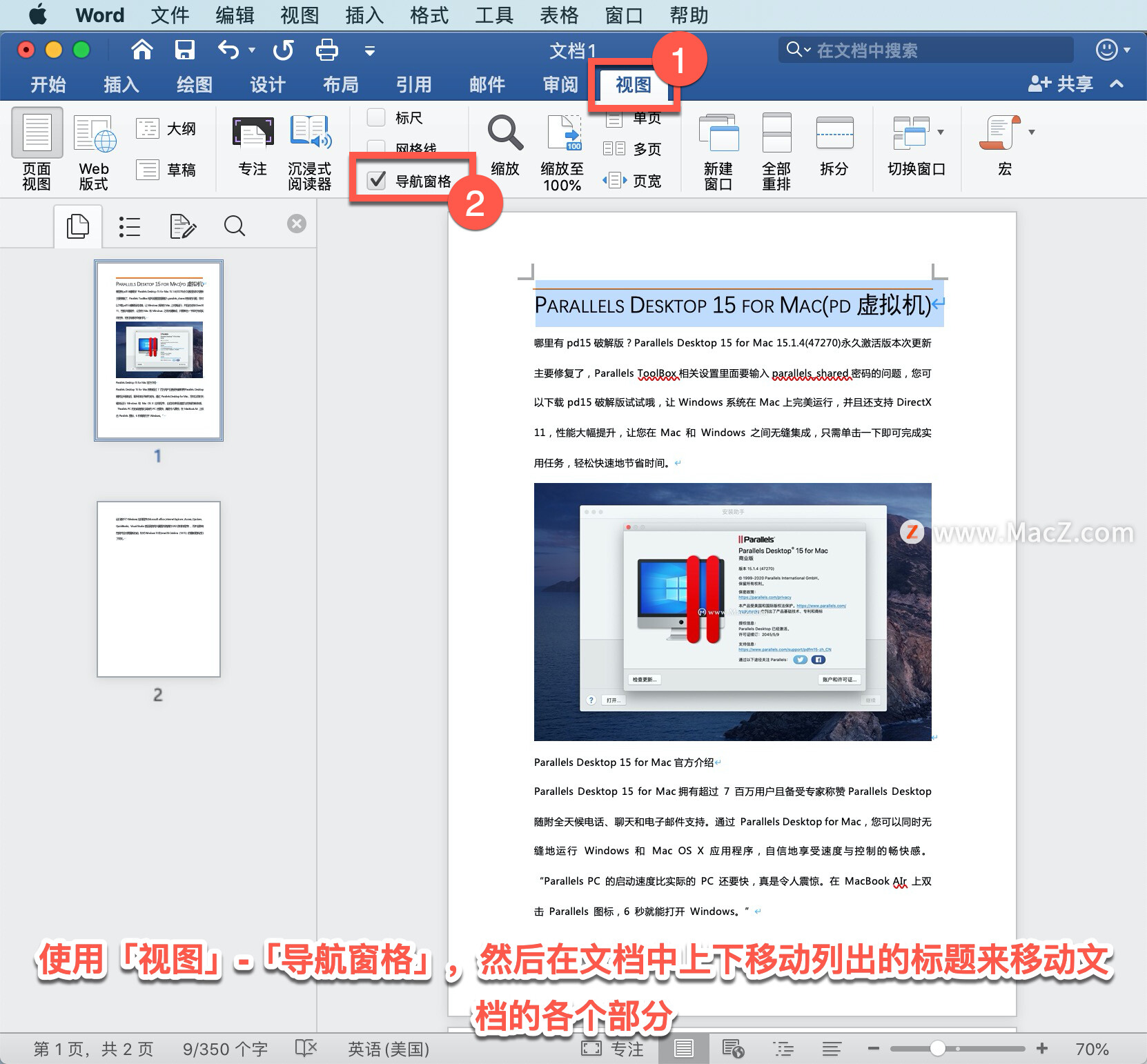Image resolution: width=1147 pixels, height=1064 pixels.
Task: Print the document with printer icon
Action: point(326,50)
